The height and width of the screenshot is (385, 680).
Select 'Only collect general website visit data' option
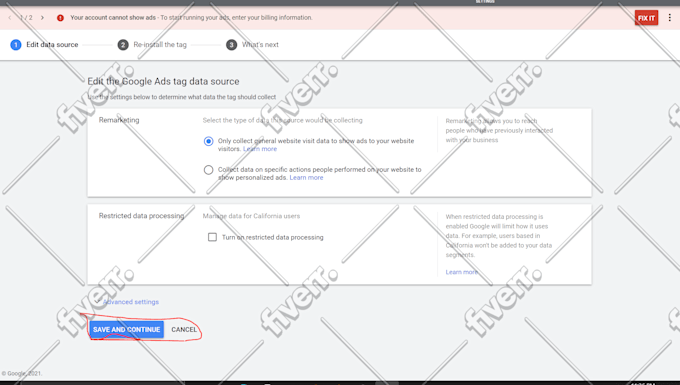[209, 141]
